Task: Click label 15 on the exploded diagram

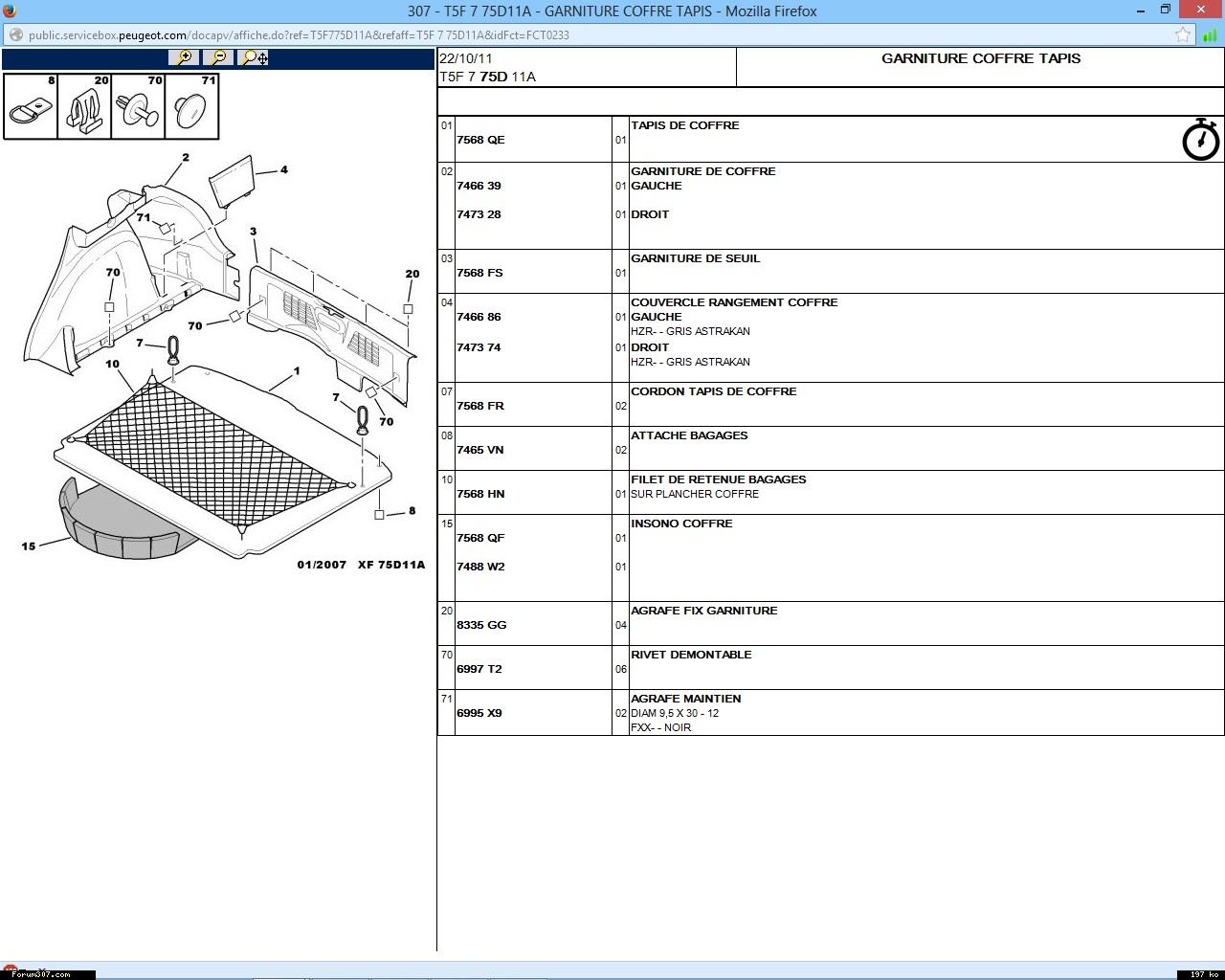Action: coord(29,546)
